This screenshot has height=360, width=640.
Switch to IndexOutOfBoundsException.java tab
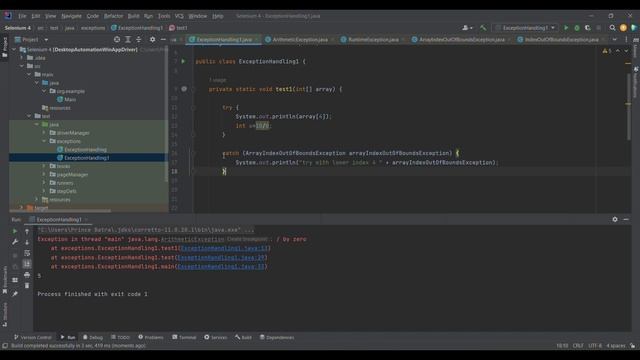tap(561, 40)
